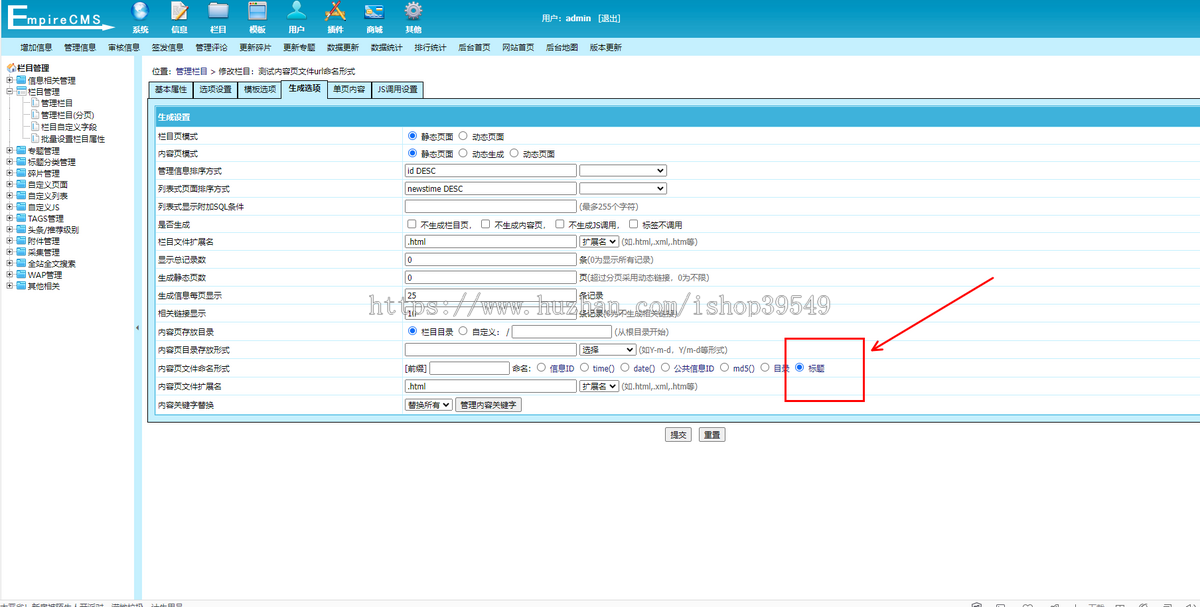Switch to 单页内容 tab
The height and width of the screenshot is (607, 1200).
click(x=349, y=90)
